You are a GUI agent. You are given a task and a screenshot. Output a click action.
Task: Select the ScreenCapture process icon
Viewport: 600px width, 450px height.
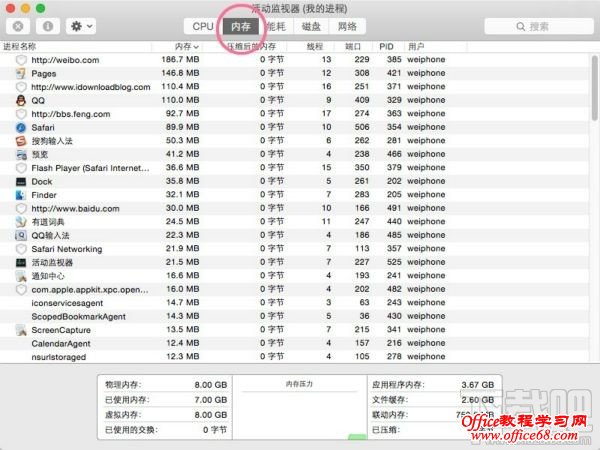21,330
